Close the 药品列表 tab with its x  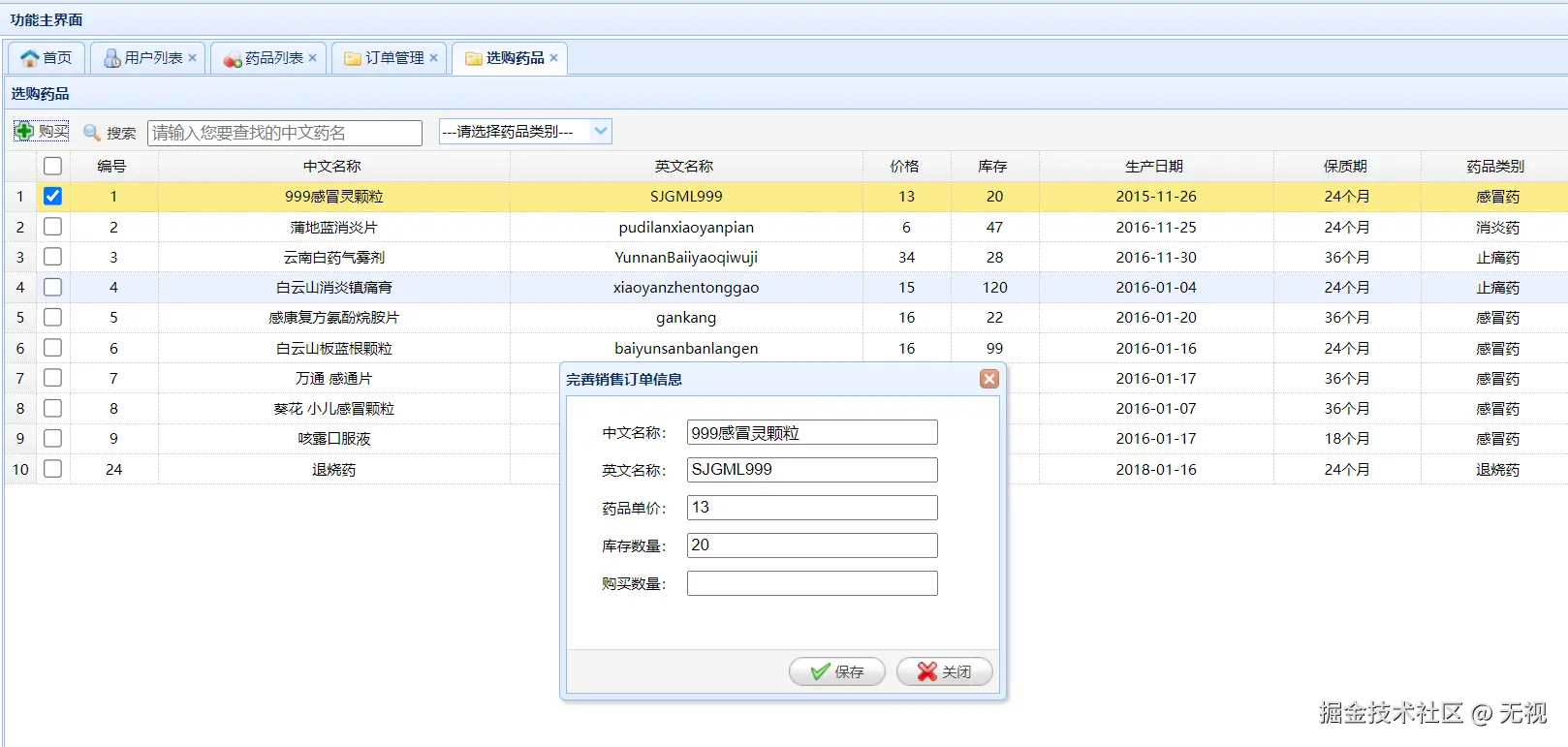[313, 58]
